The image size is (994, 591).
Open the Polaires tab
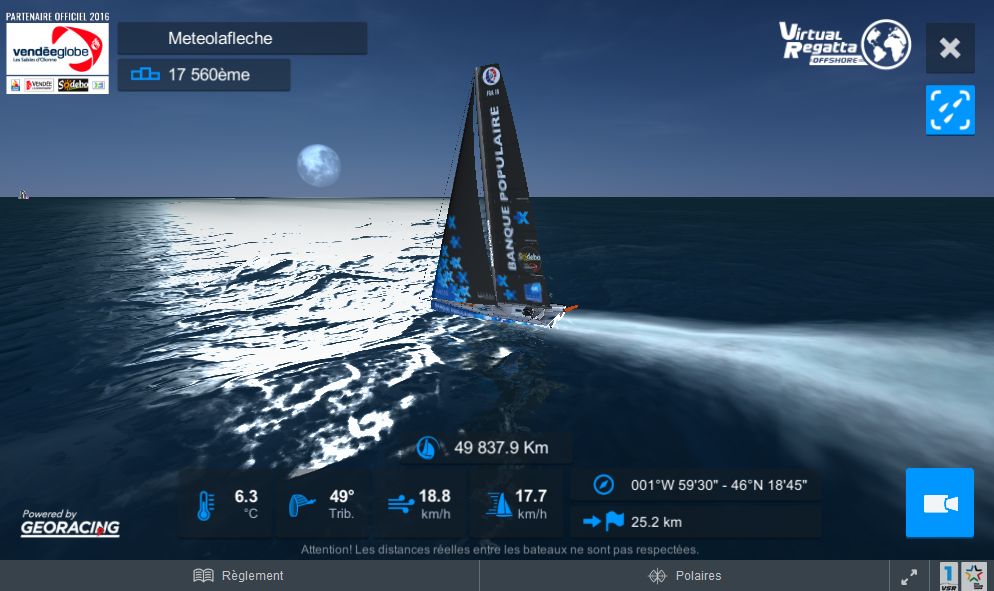click(x=685, y=575)
